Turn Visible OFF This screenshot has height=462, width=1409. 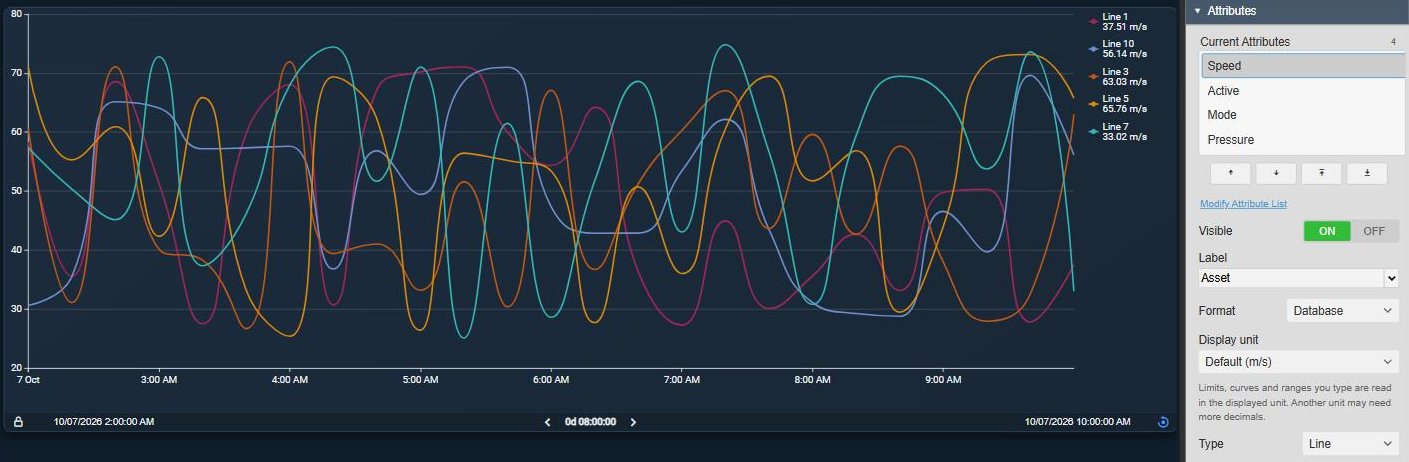click(x=1374, y=231)
